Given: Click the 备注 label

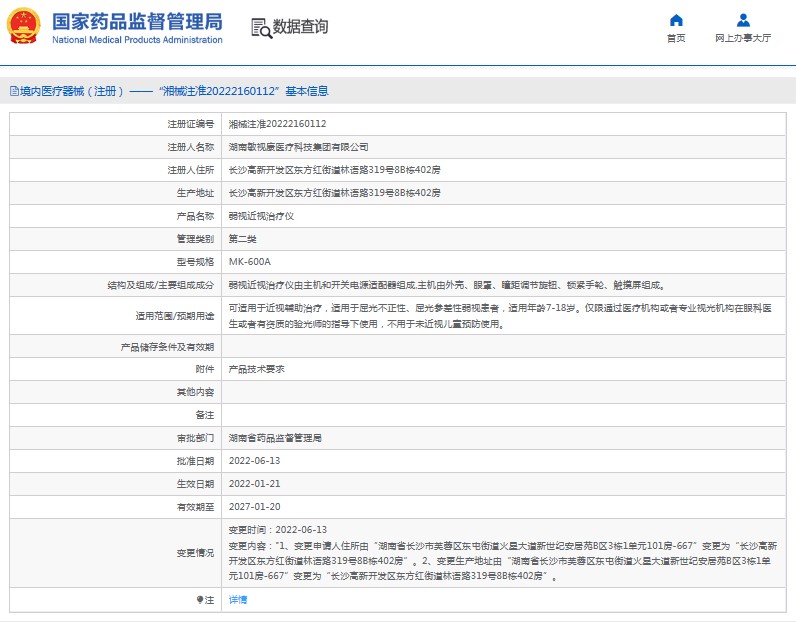Looking at the screenshot, I should 205,415.
